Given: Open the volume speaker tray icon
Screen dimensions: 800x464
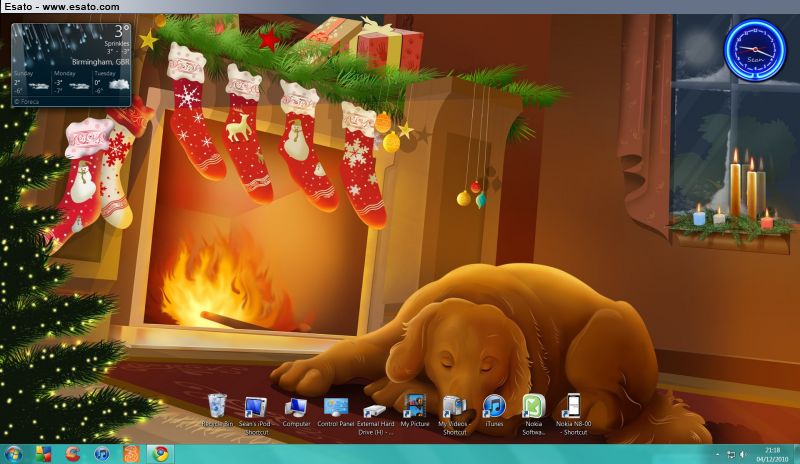Looking at the screenshot, I should click(743, 454).
